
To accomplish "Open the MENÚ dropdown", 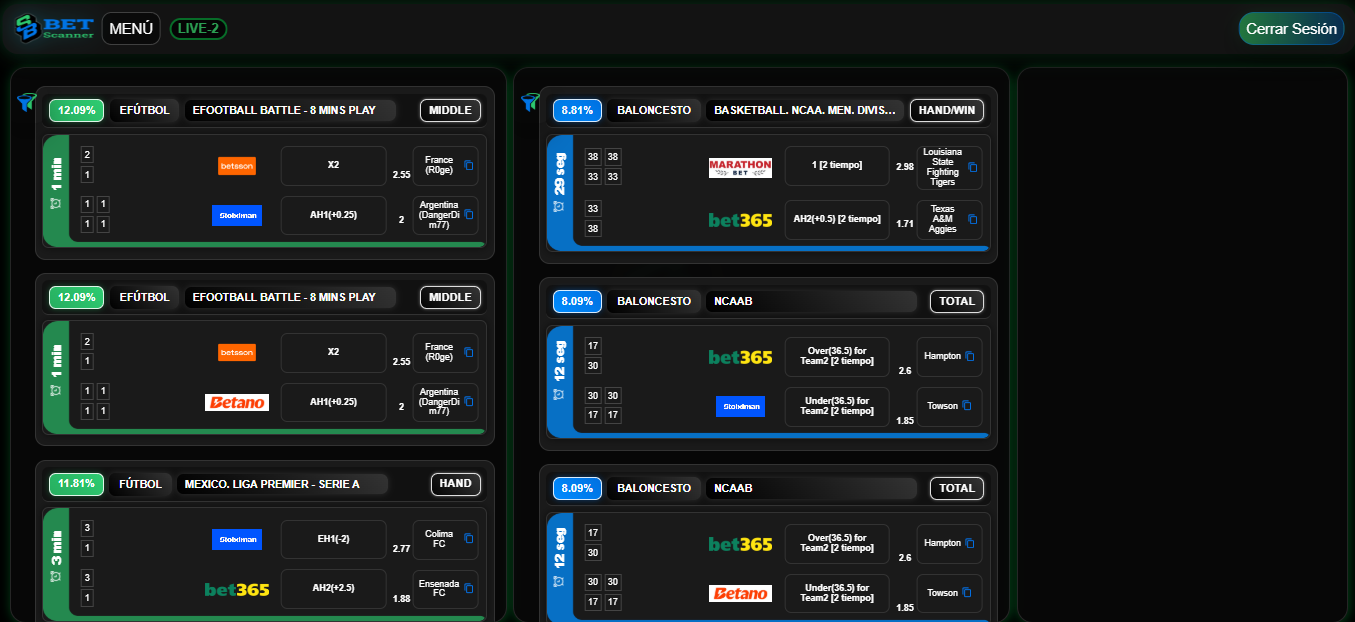I will pyautogui.click(x=131, y=28).
